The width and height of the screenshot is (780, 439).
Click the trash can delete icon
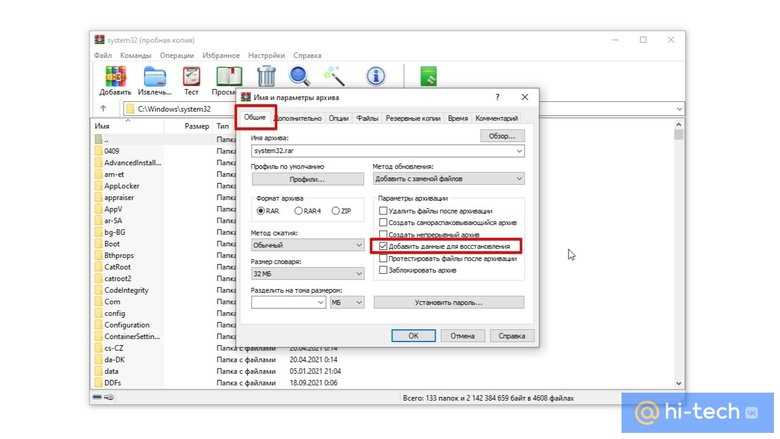click(x=266, y=76)
